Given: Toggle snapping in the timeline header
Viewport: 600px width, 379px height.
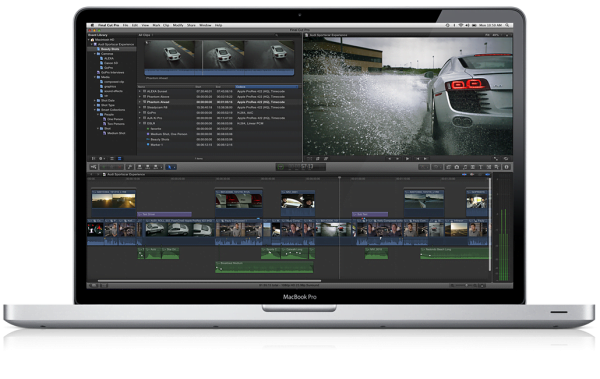Looking at the screenshot, I should click(488, 175).
